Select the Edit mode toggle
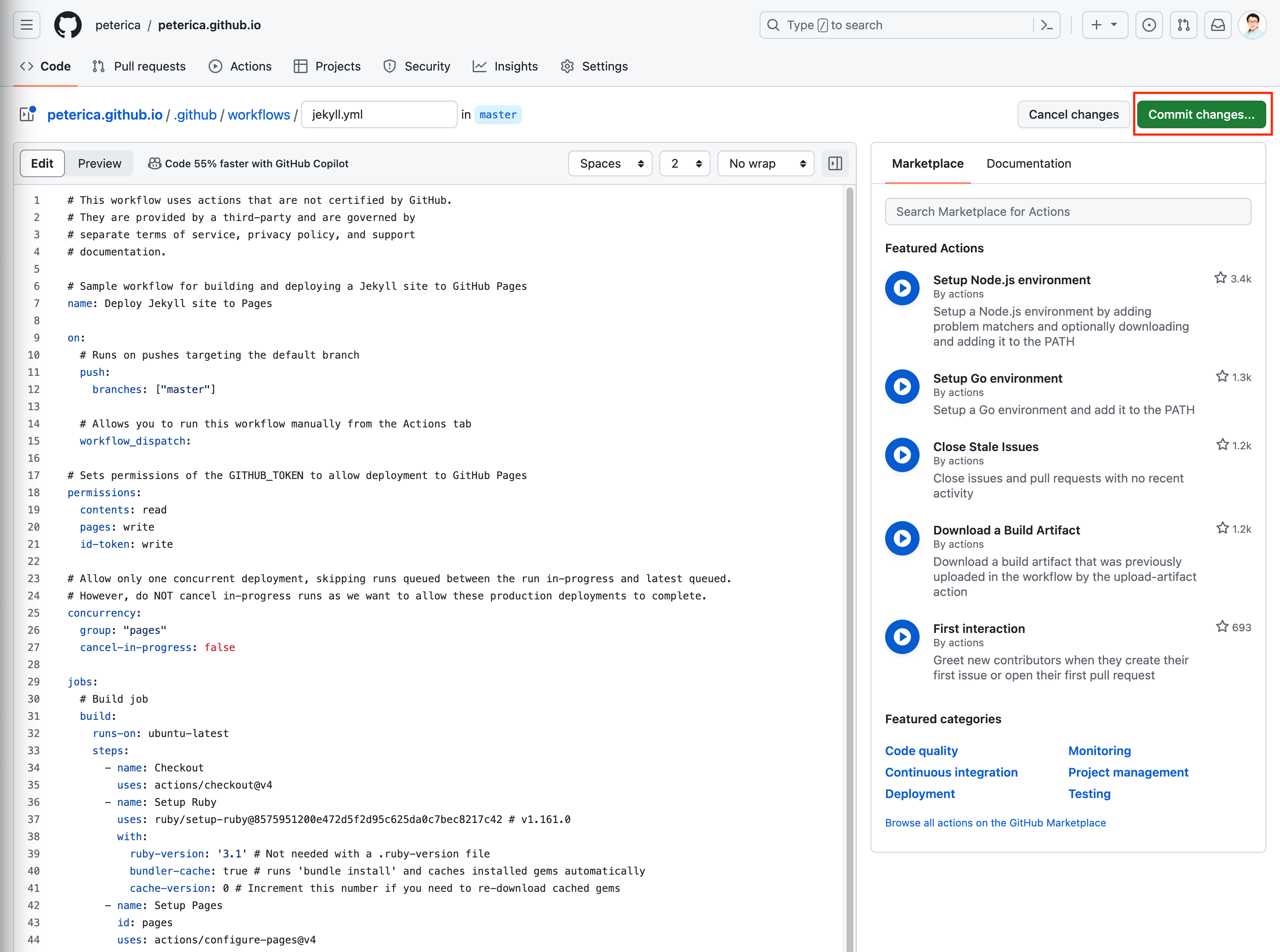The width and height of the screenshot is (1280, 952). [42, 164]
